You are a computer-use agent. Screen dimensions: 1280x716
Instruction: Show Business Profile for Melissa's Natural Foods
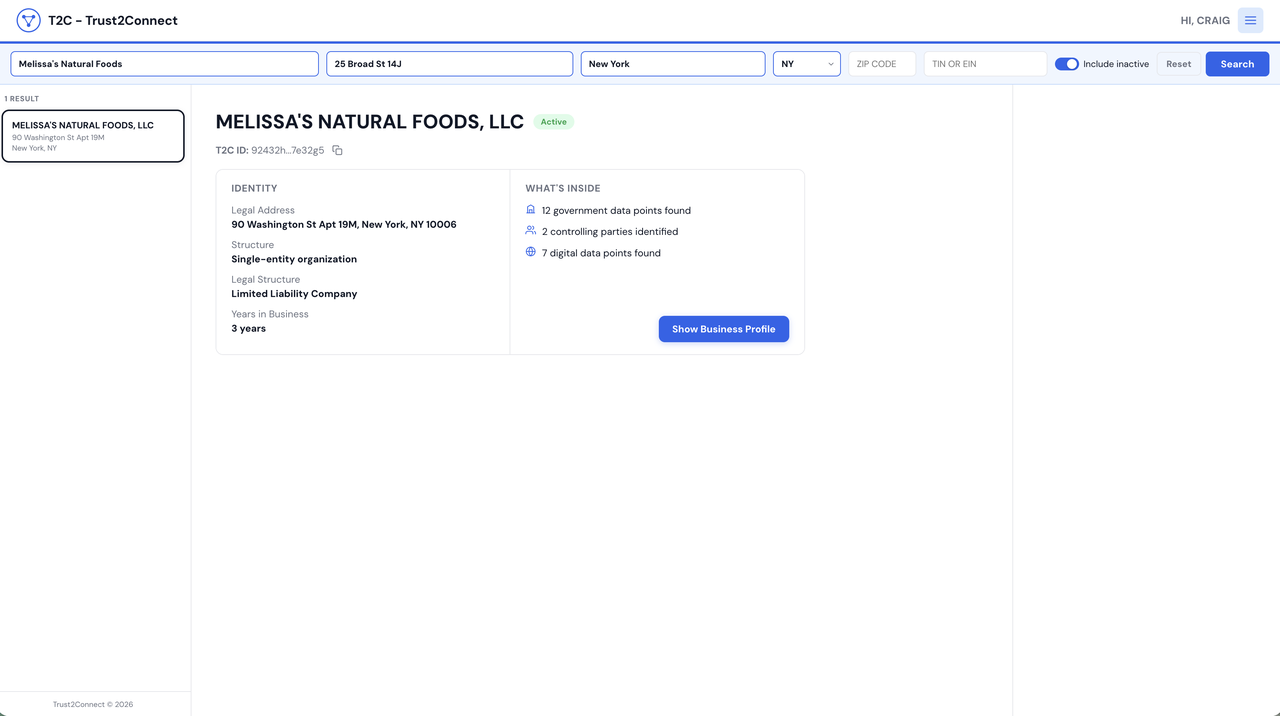click(724, 329)
